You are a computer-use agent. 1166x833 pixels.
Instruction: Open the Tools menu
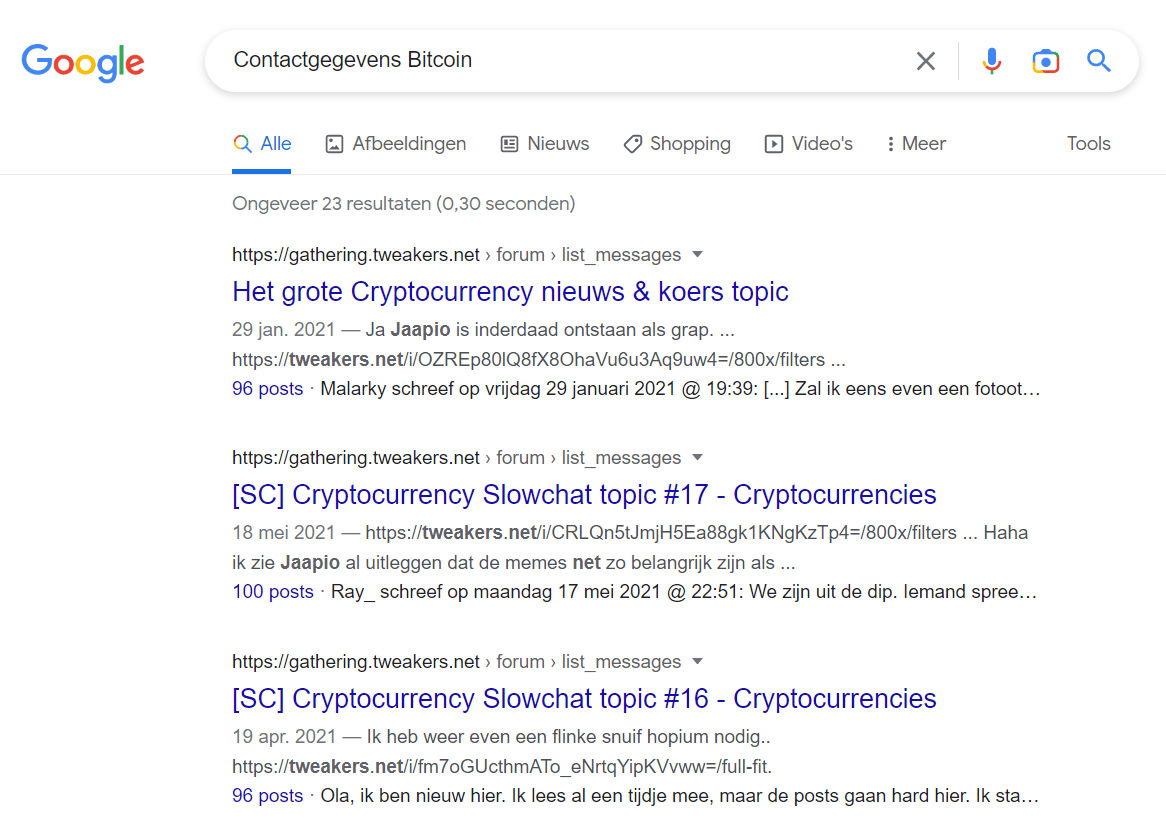pos(1088,143)
